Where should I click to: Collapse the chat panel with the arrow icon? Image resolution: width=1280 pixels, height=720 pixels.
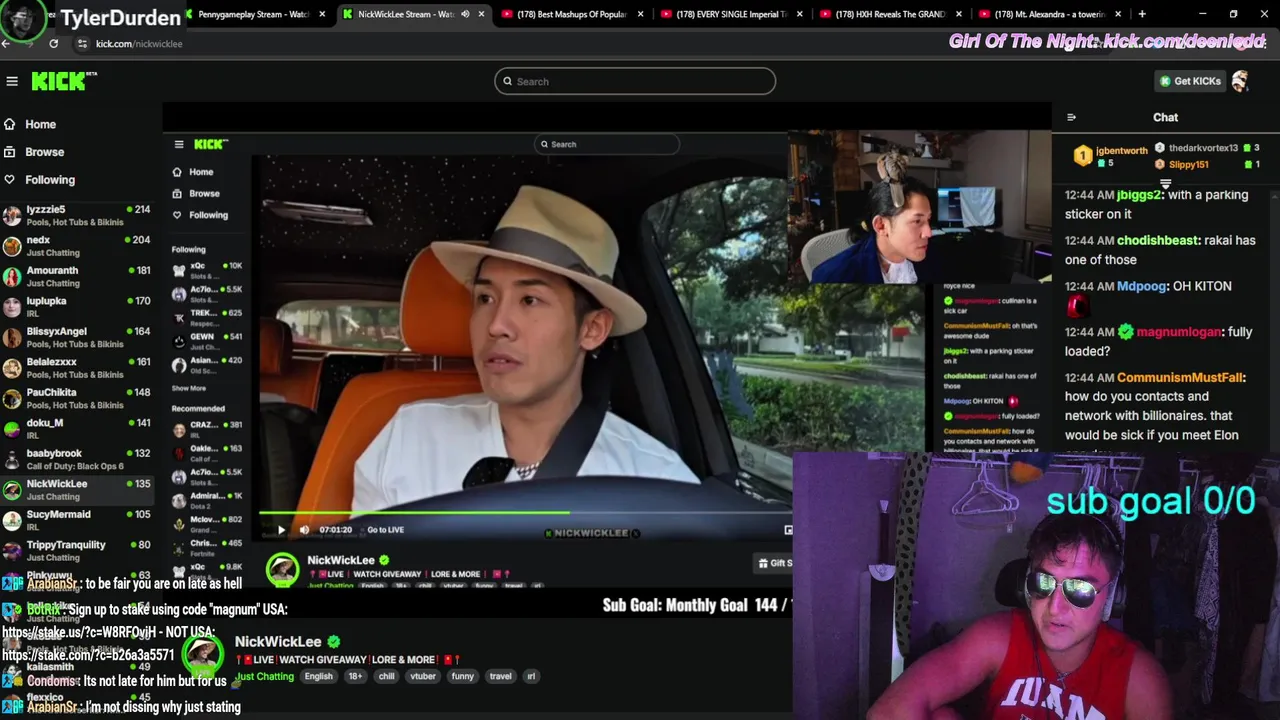[1071, 117]
